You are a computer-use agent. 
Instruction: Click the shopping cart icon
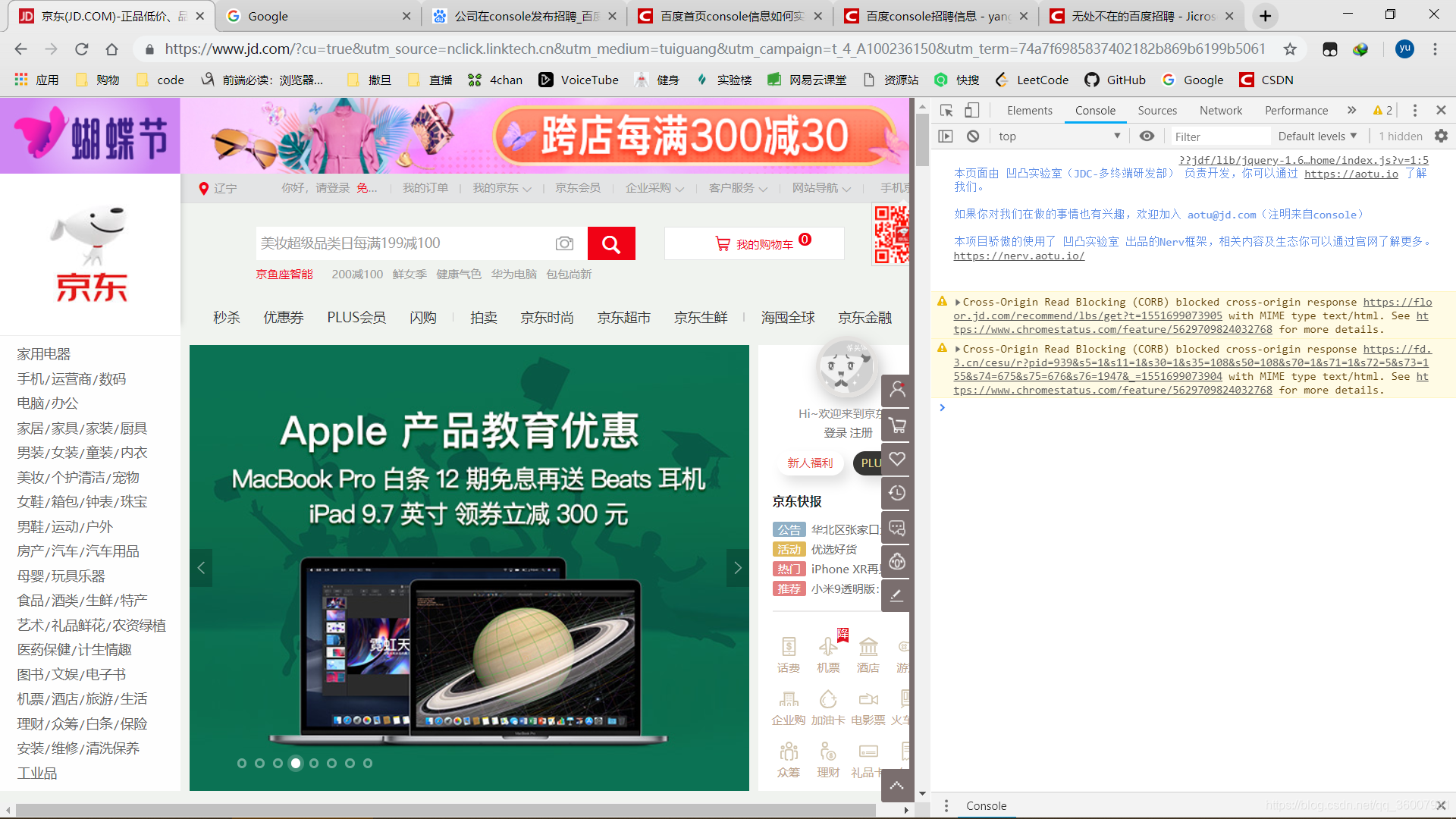pyautogui.click(x=723, y=244)
